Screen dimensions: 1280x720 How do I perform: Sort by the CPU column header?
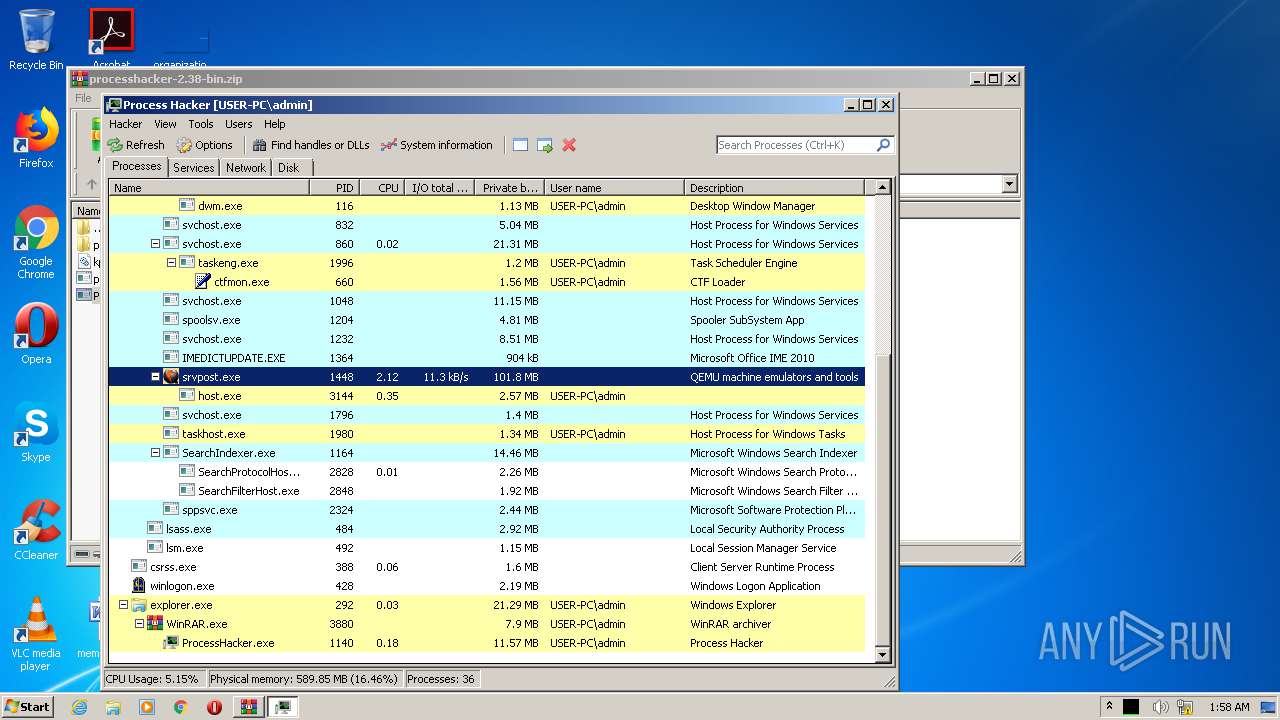tap(382, 187)
